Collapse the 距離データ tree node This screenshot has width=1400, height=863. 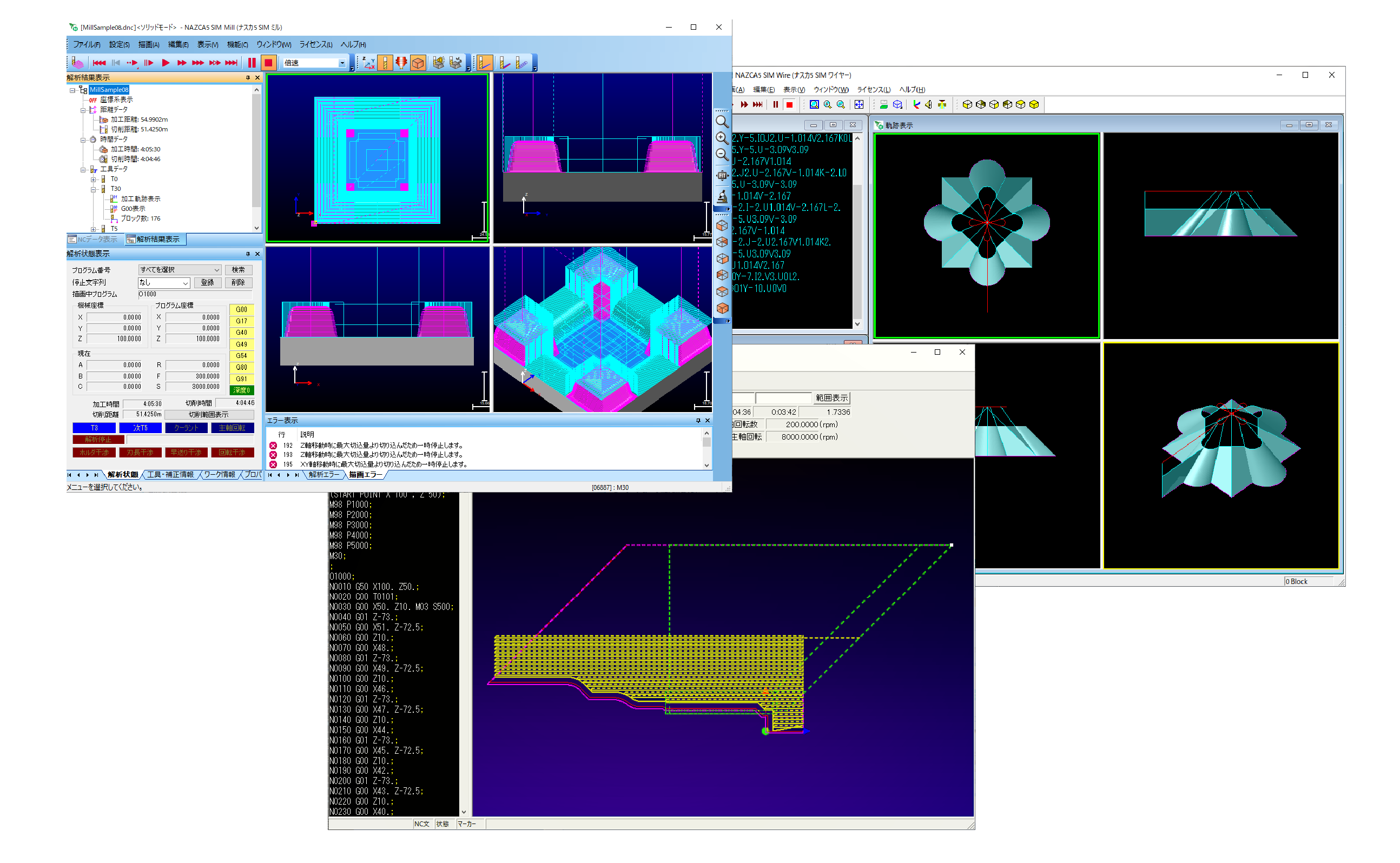tap(83, 110)
